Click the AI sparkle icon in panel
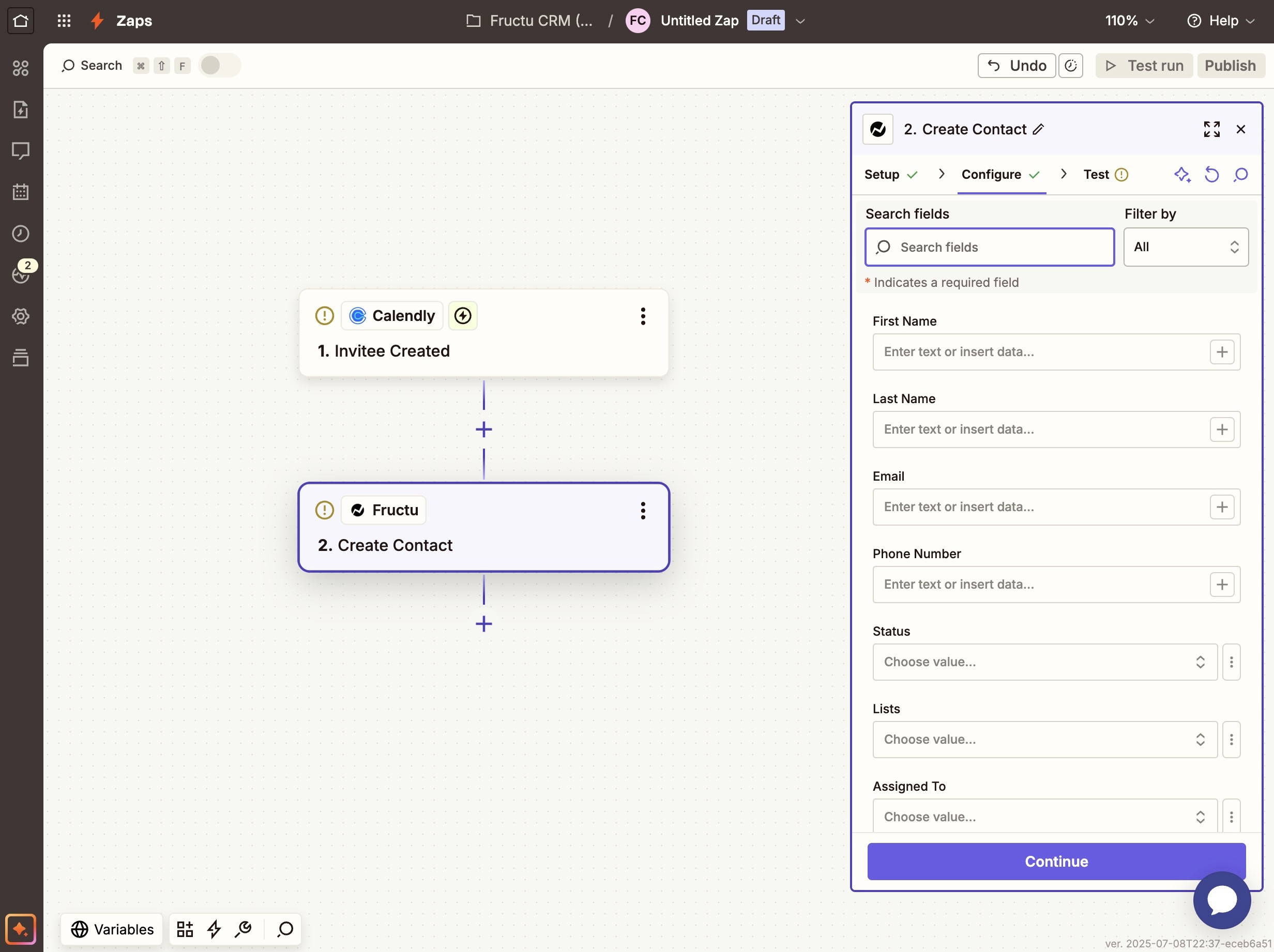The image size is (1274, 952). click(1182, 174)
